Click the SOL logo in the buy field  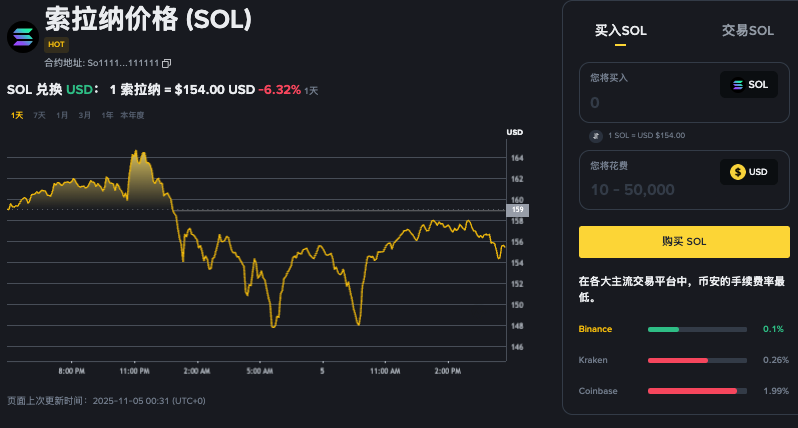click(738, 85)
